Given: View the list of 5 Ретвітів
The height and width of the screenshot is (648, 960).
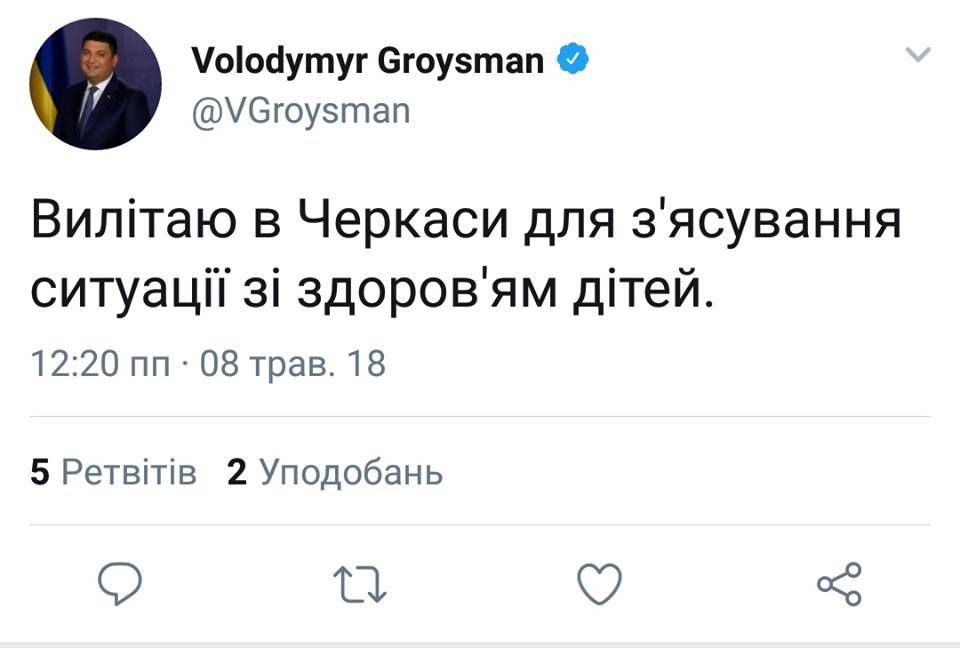Looking at the screenshot, I should point(128,472).
